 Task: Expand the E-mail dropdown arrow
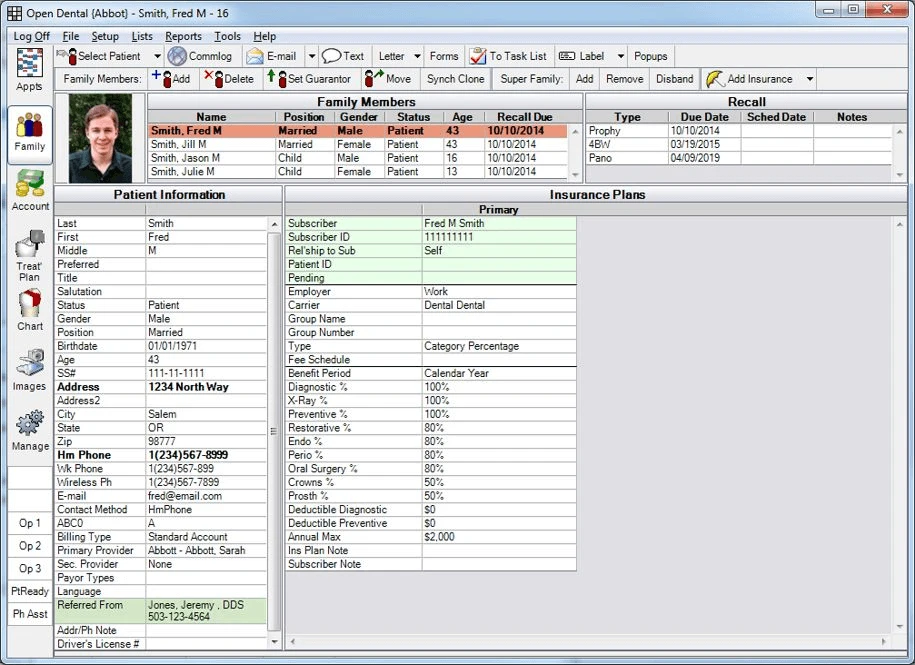tap(311, 56)
